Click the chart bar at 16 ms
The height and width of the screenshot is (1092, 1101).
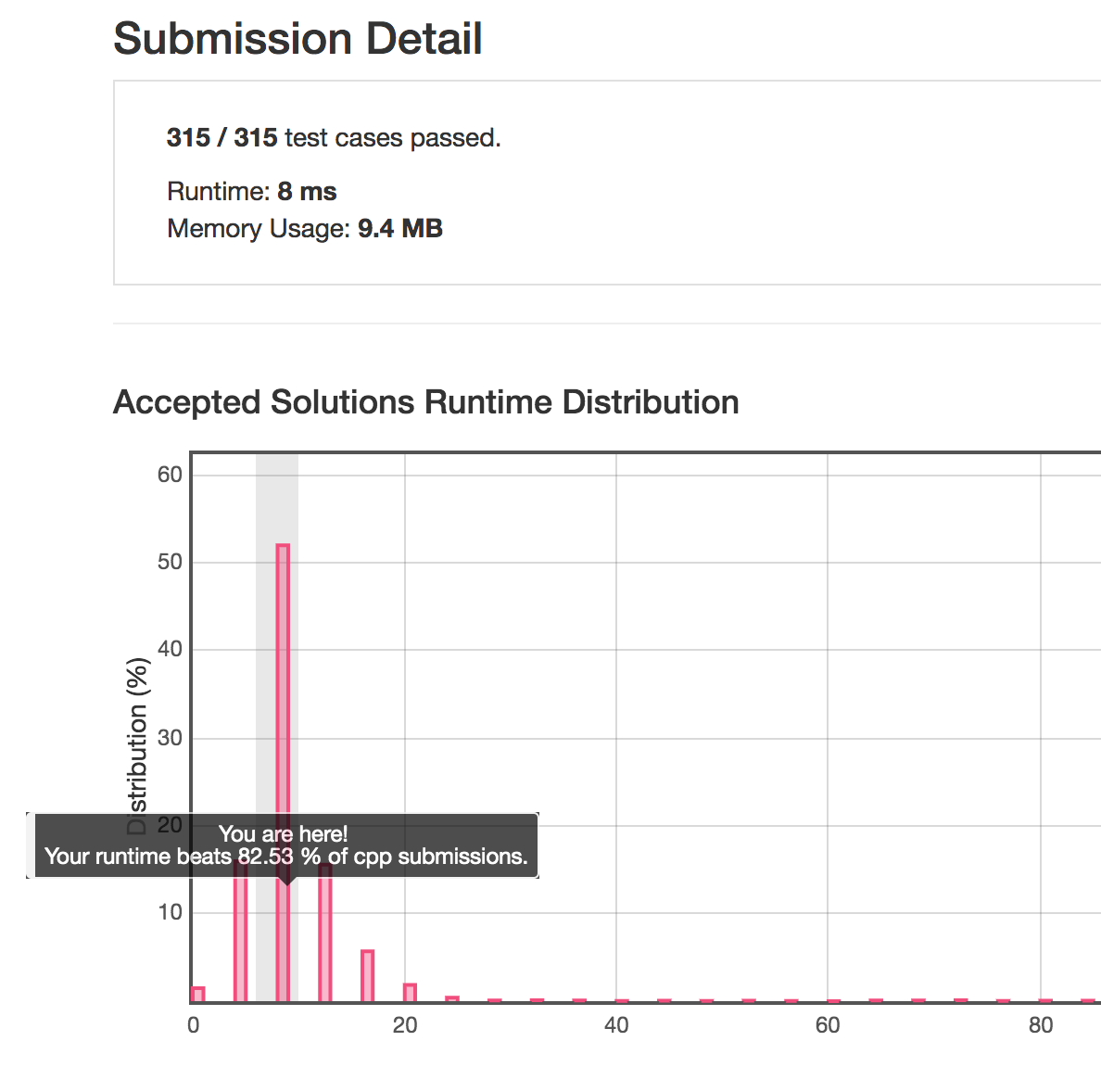coord(368,976)
